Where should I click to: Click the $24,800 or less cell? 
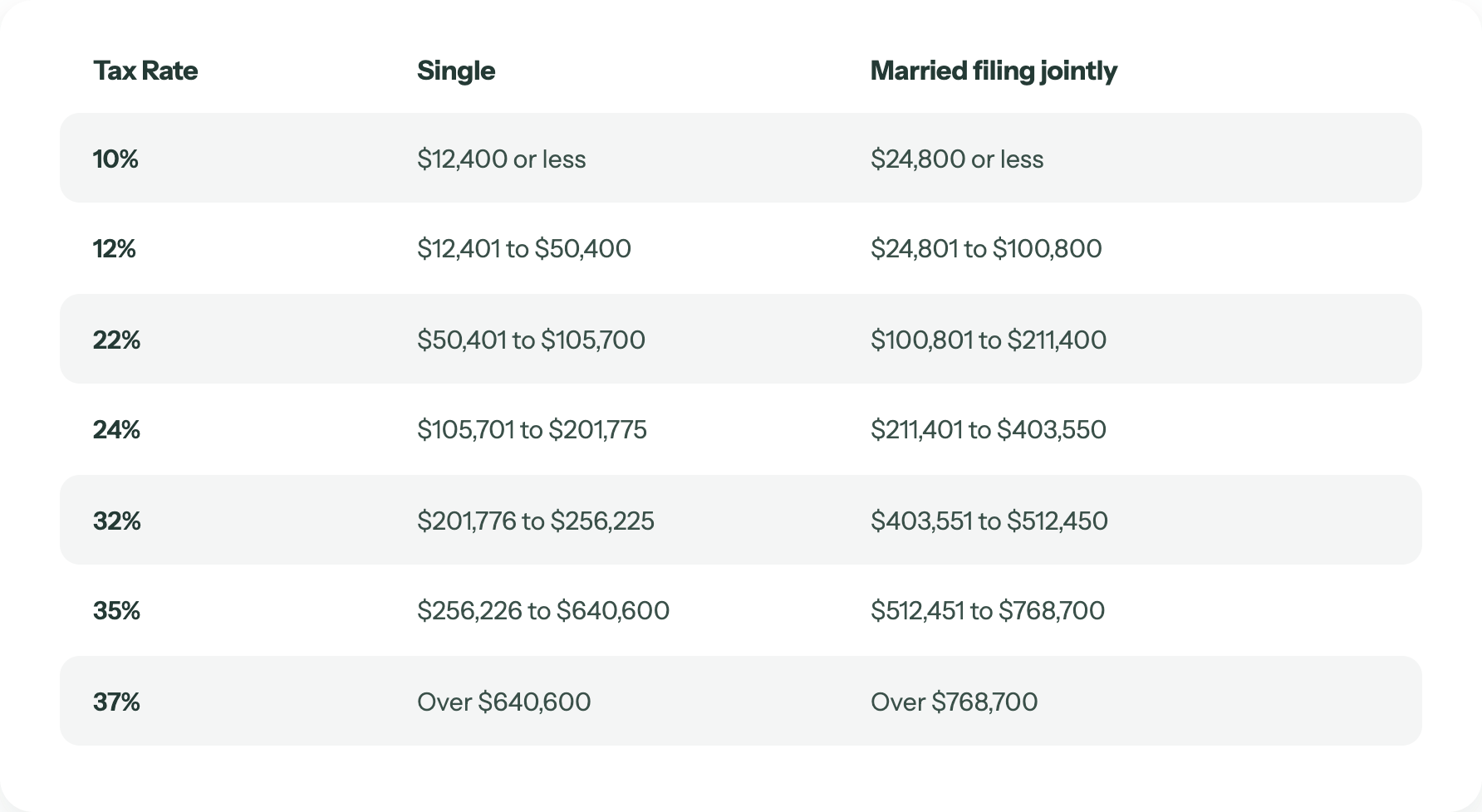pos(957,159)
